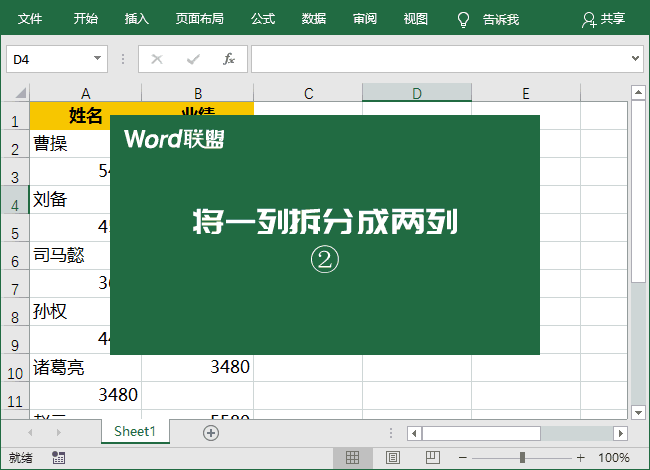
Task: Select row 11 header
Action: point(15,396)
